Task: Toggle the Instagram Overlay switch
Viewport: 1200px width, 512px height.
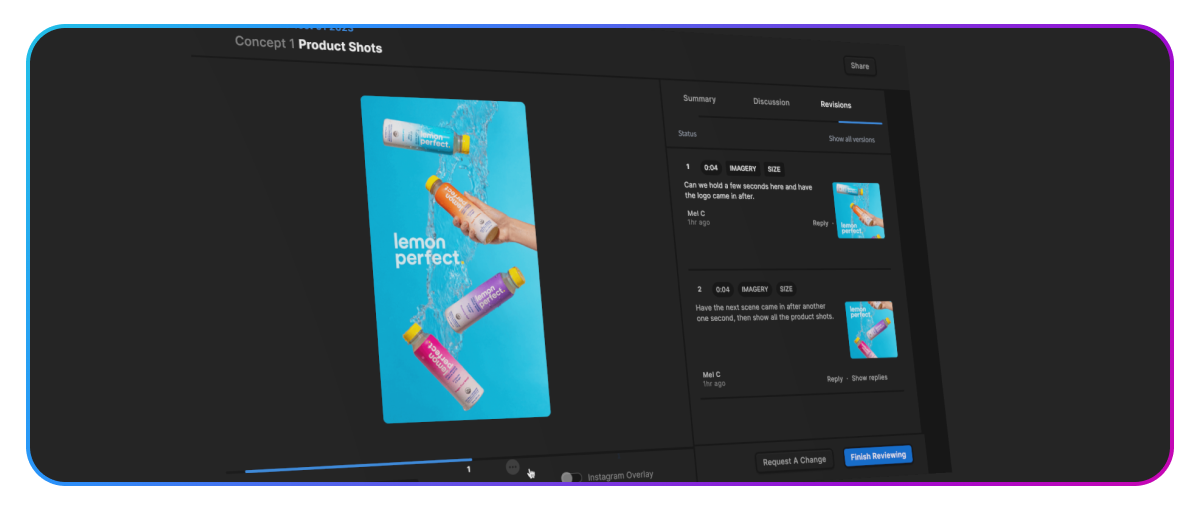Action: click(571, 478)
